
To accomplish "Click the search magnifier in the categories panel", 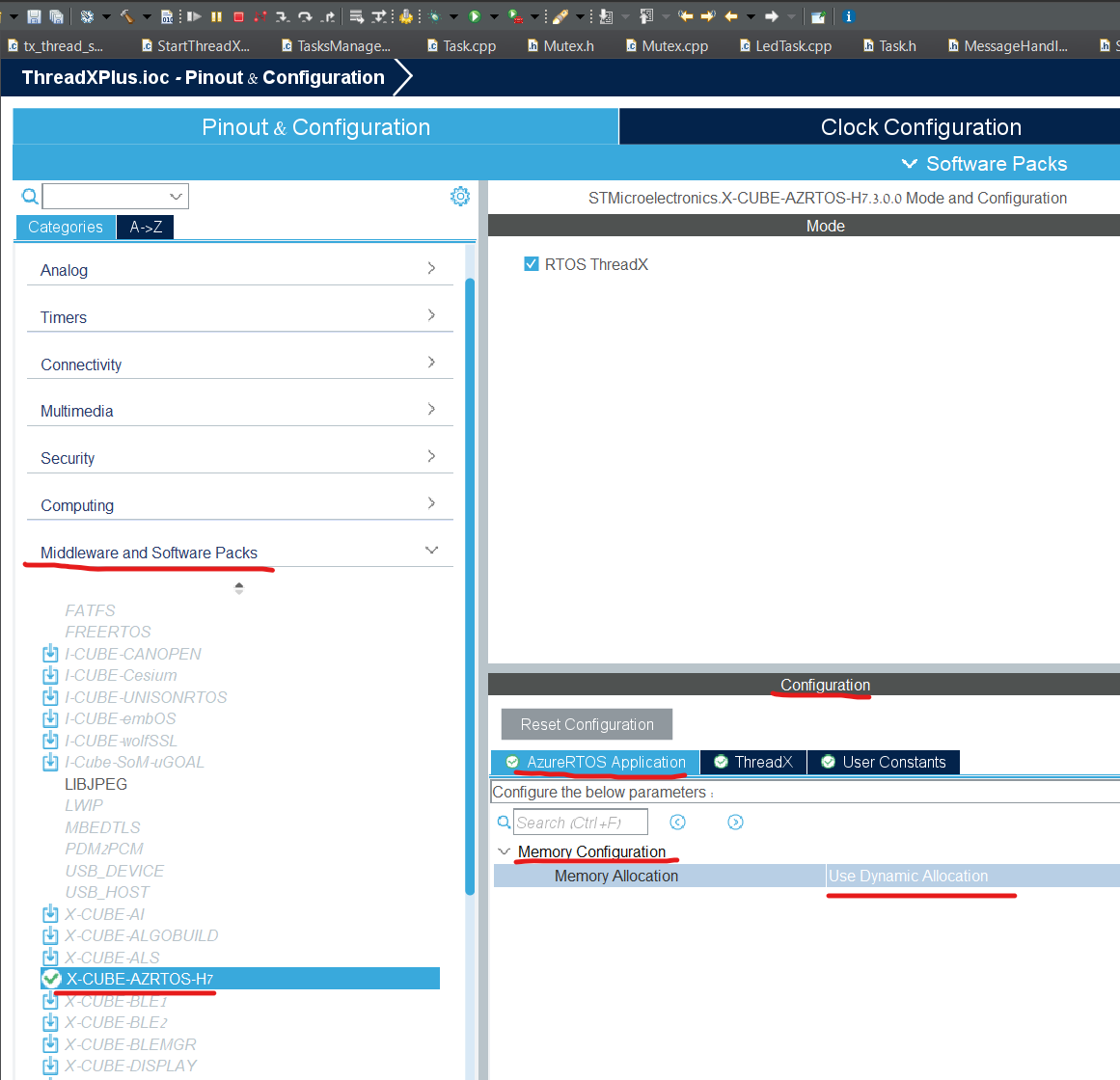I will click(x=30, y=196).
